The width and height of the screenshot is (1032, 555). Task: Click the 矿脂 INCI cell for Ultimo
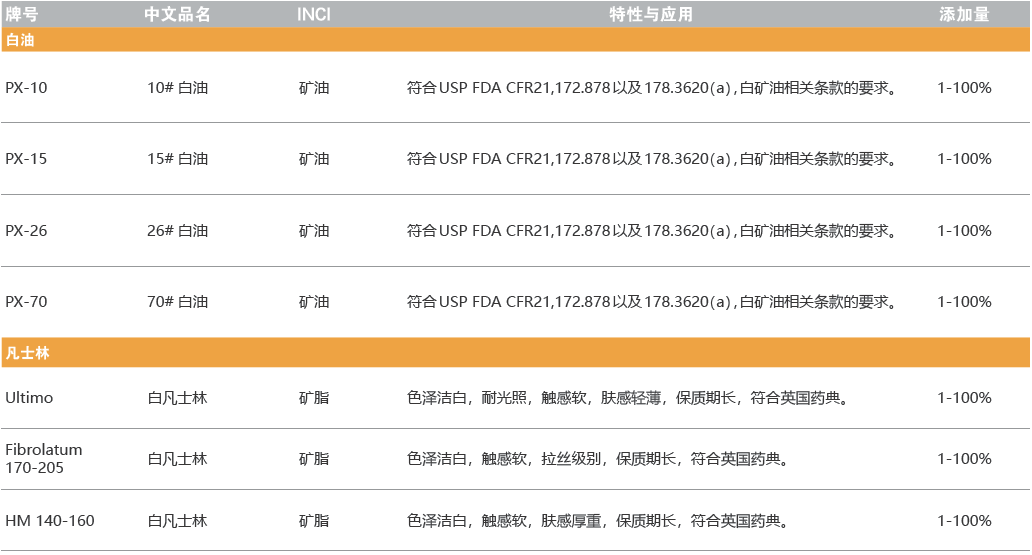[x=313, y=398]
